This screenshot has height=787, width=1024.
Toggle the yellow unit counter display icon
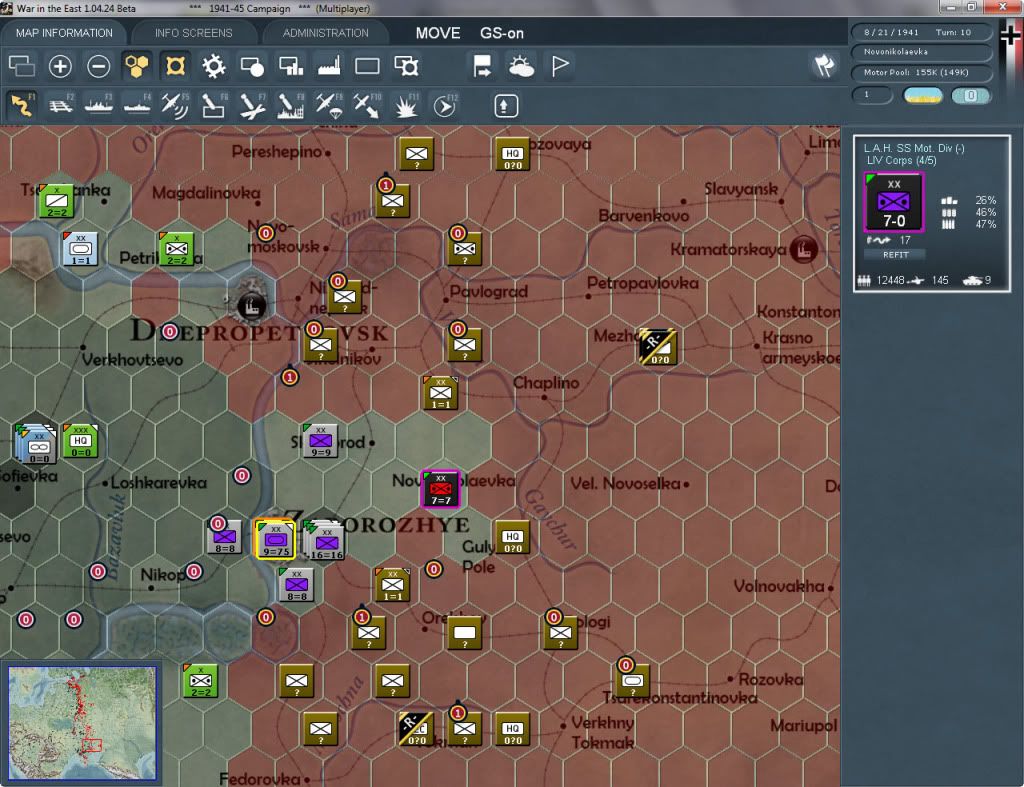(x=175, y=66)
